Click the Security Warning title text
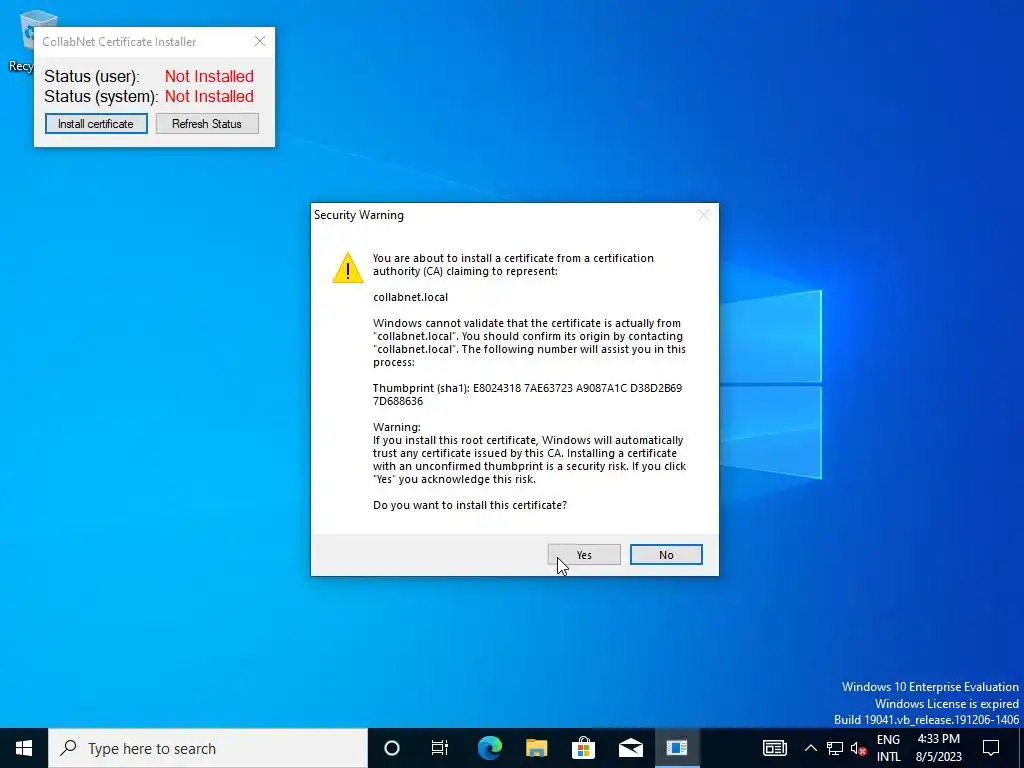Screen dimensions: 1024x768 (359, 215)
